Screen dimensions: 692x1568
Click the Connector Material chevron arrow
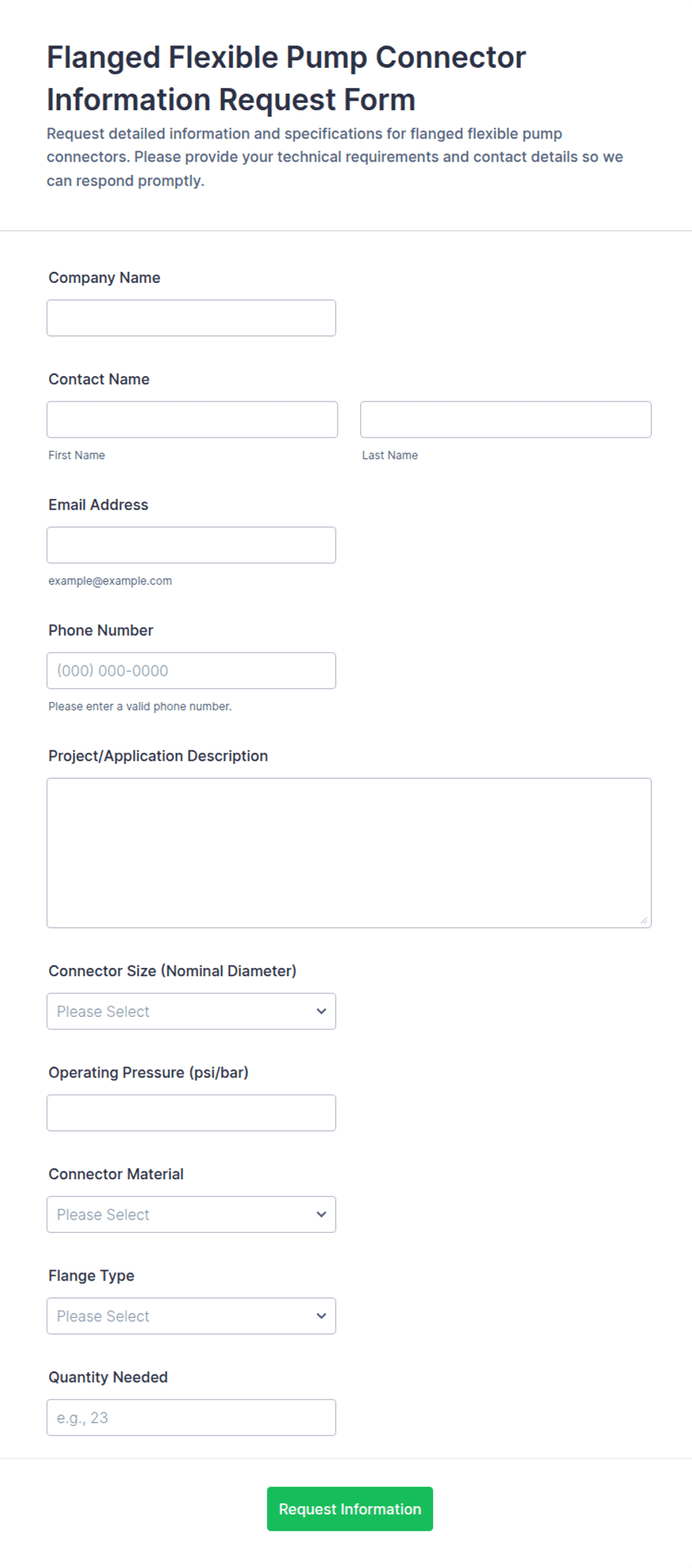click(321, 1215)
